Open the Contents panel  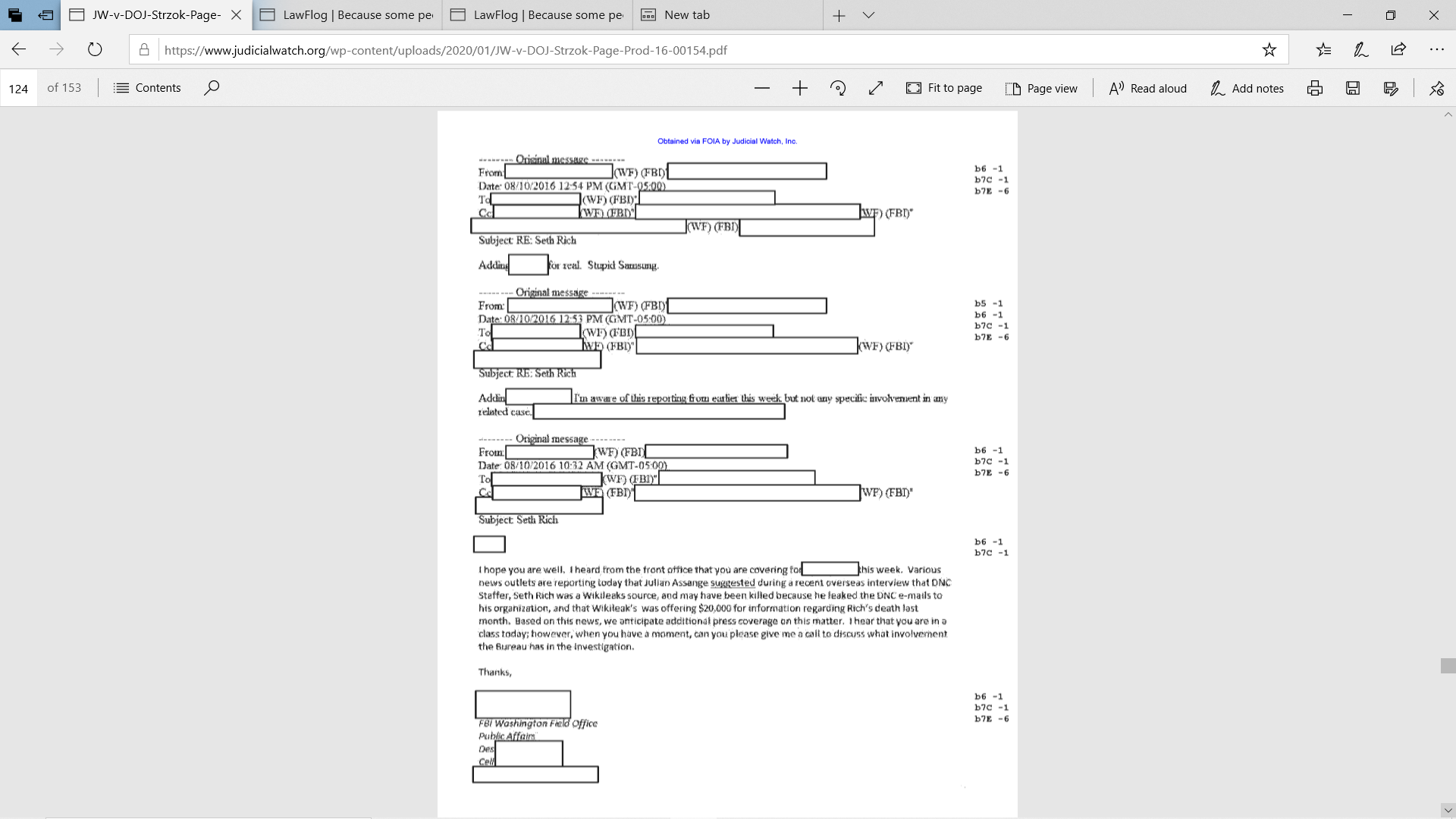[x=147, y=88]
